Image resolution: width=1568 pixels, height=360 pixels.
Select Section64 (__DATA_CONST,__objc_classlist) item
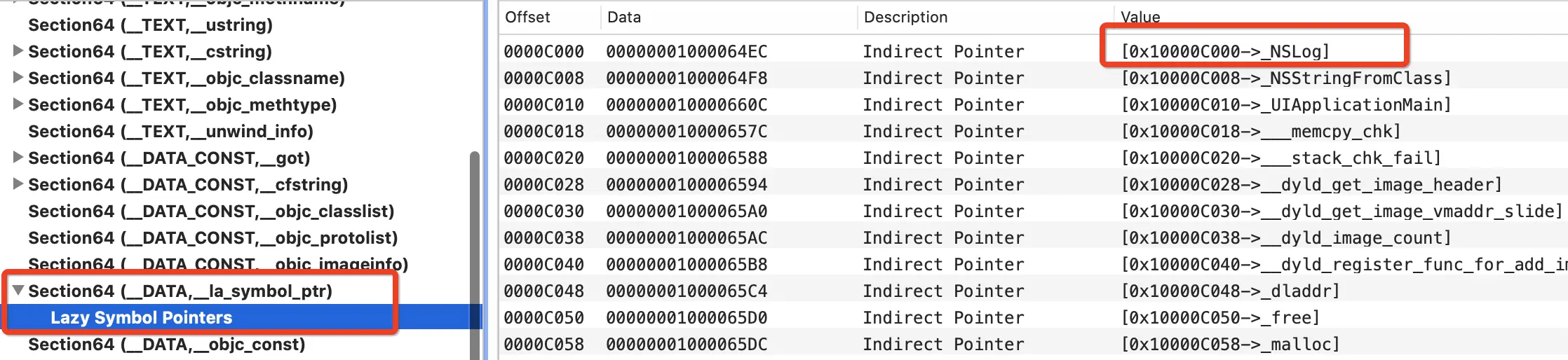(x=210, y=212)
